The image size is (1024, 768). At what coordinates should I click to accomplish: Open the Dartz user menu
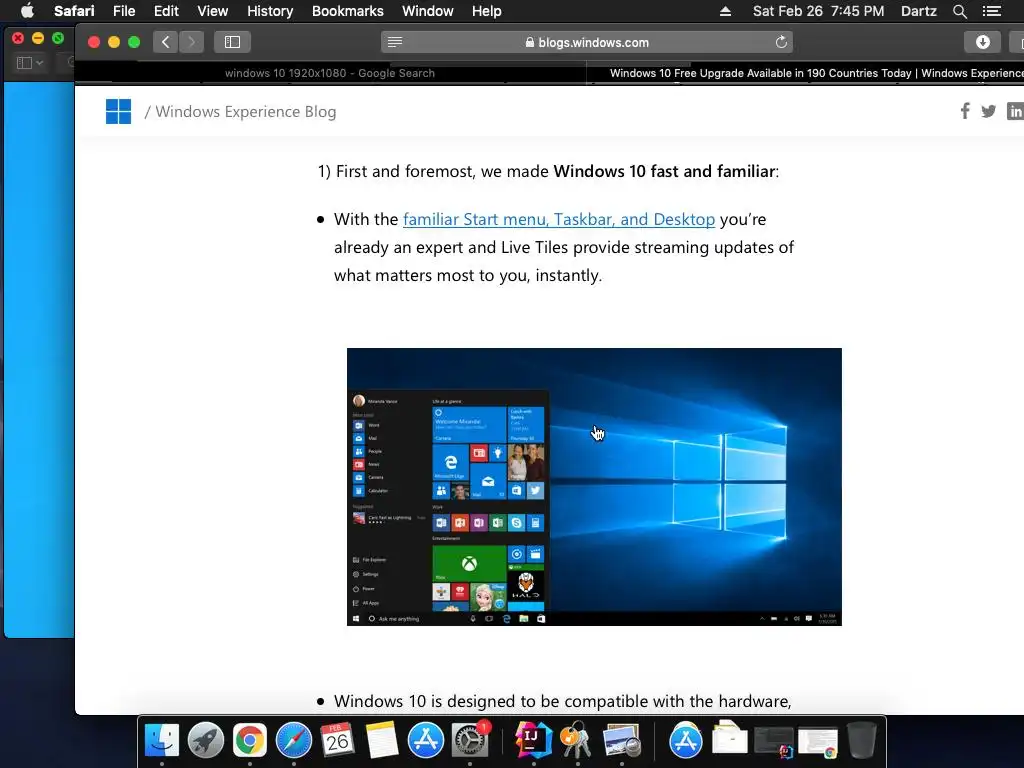[918, 11]
